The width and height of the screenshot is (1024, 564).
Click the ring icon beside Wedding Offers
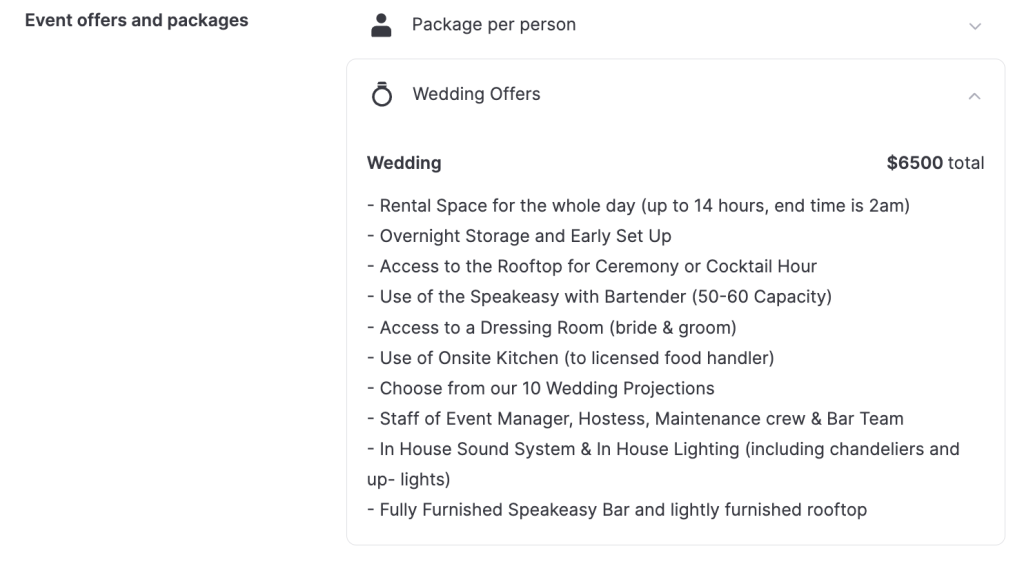click(x=381, y=95)
